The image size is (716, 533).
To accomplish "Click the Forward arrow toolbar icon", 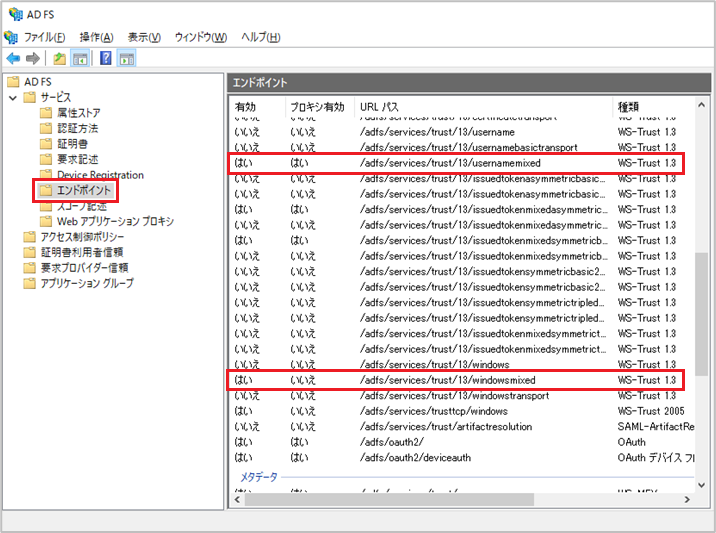I will tap(33, 58).
